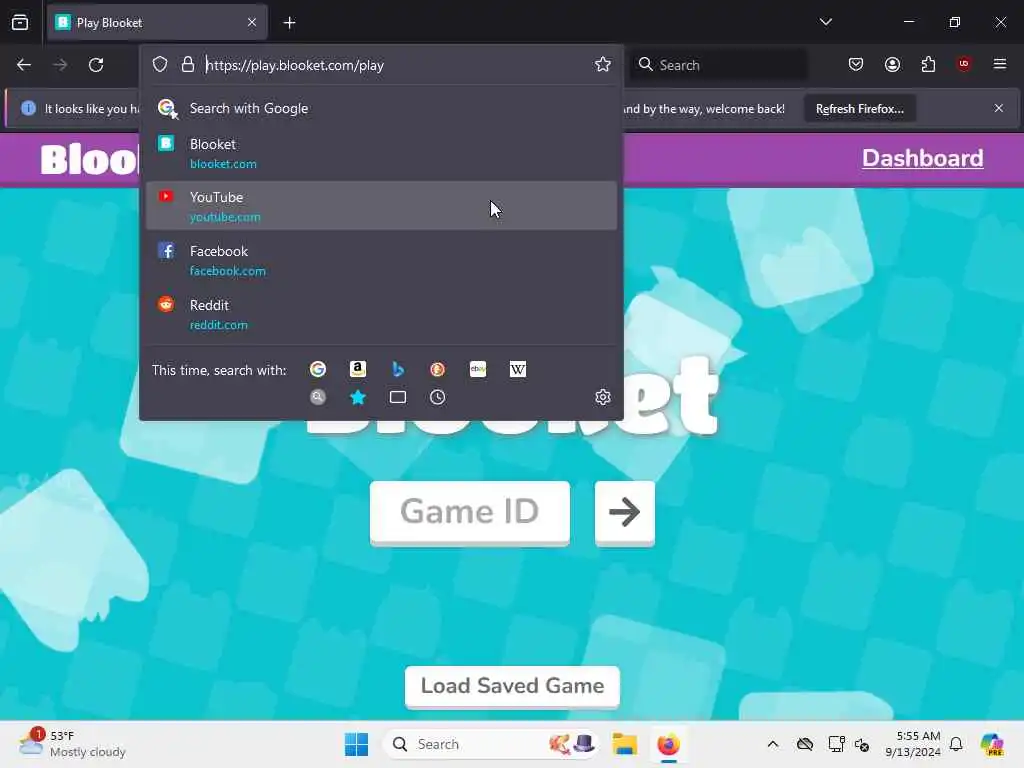Click the Load Saved Game button
Image resolution: width=1024 pixels, height=768 pixels.
tap(512, 686)
